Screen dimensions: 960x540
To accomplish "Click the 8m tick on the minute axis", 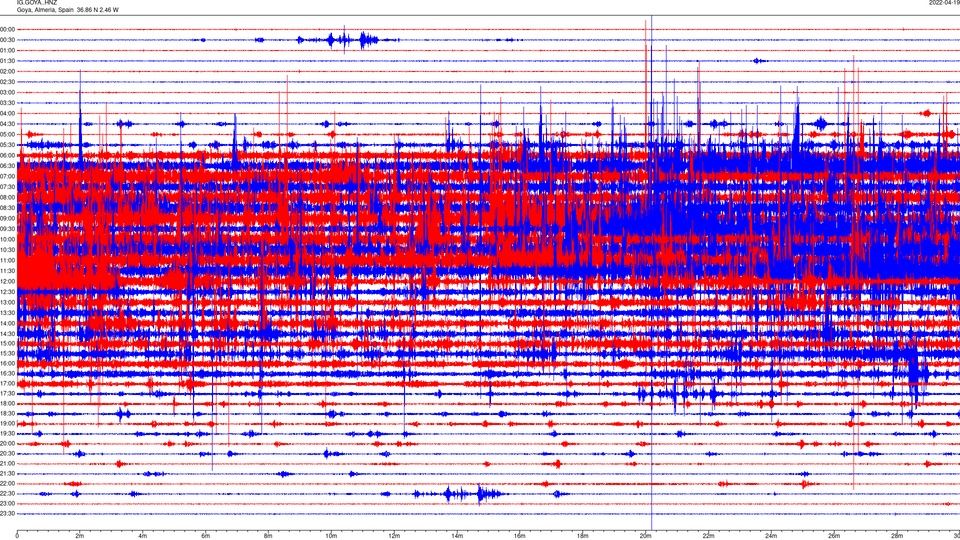I will tap(268, 536).
